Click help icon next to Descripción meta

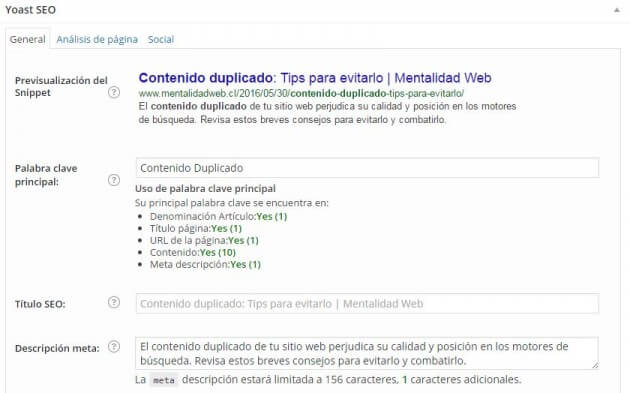tap(114, 346)
